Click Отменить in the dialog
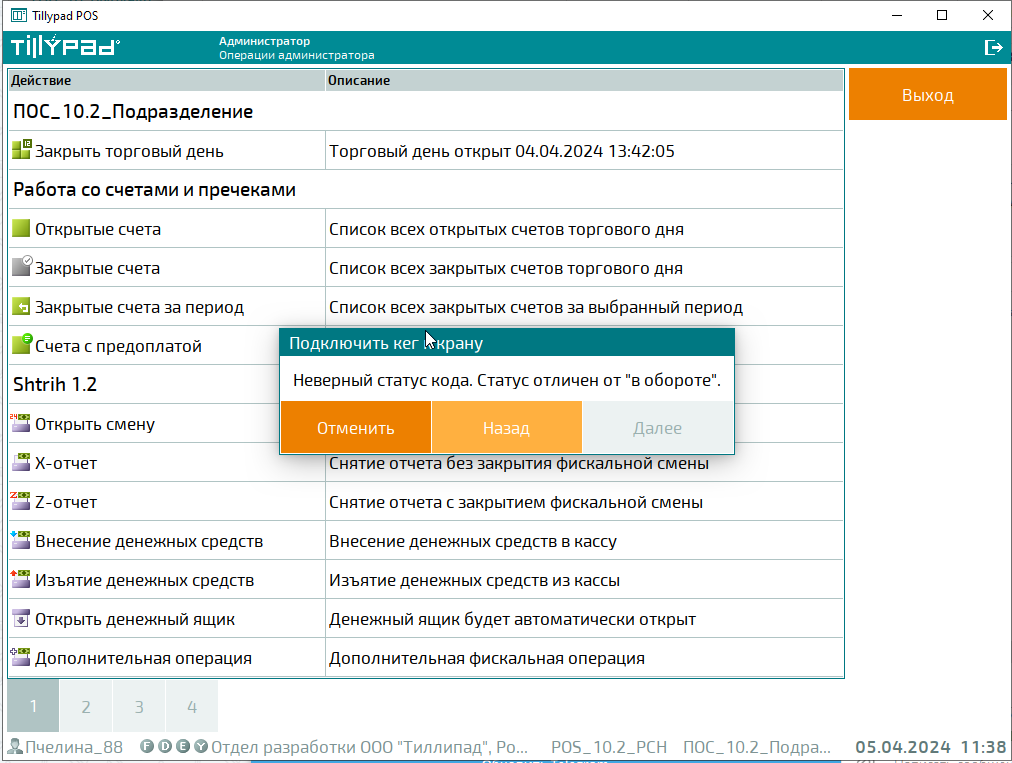The width and height of the screenshot is (1012, 763). pos(356,427)
